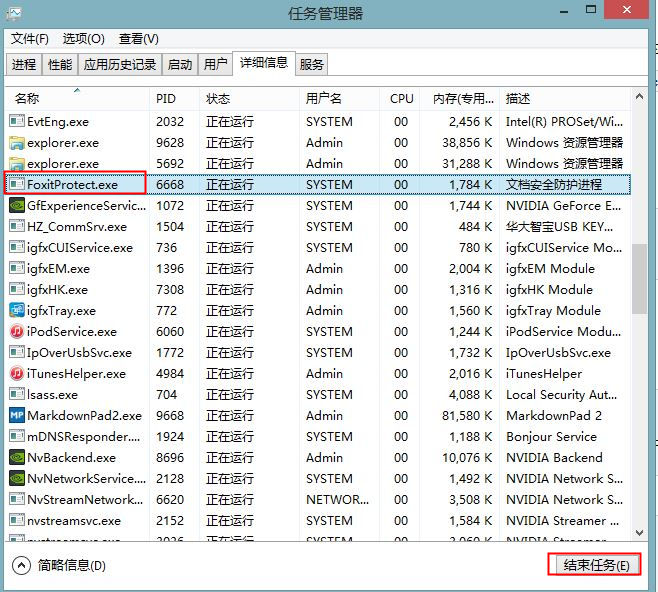Click memory value 38,856 K
Image resolution: width=658 pixels, height=592 pixels.
467,143
